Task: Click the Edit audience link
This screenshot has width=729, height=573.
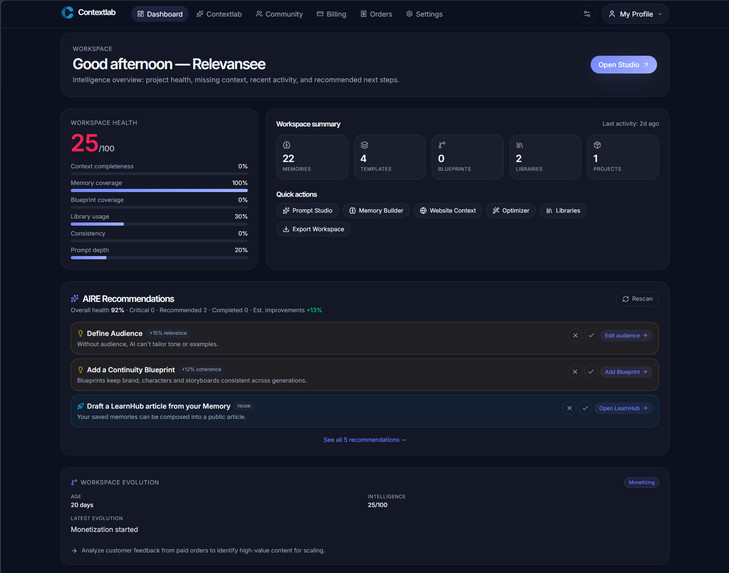Action: pyautogui.click(x=626, y=335)
